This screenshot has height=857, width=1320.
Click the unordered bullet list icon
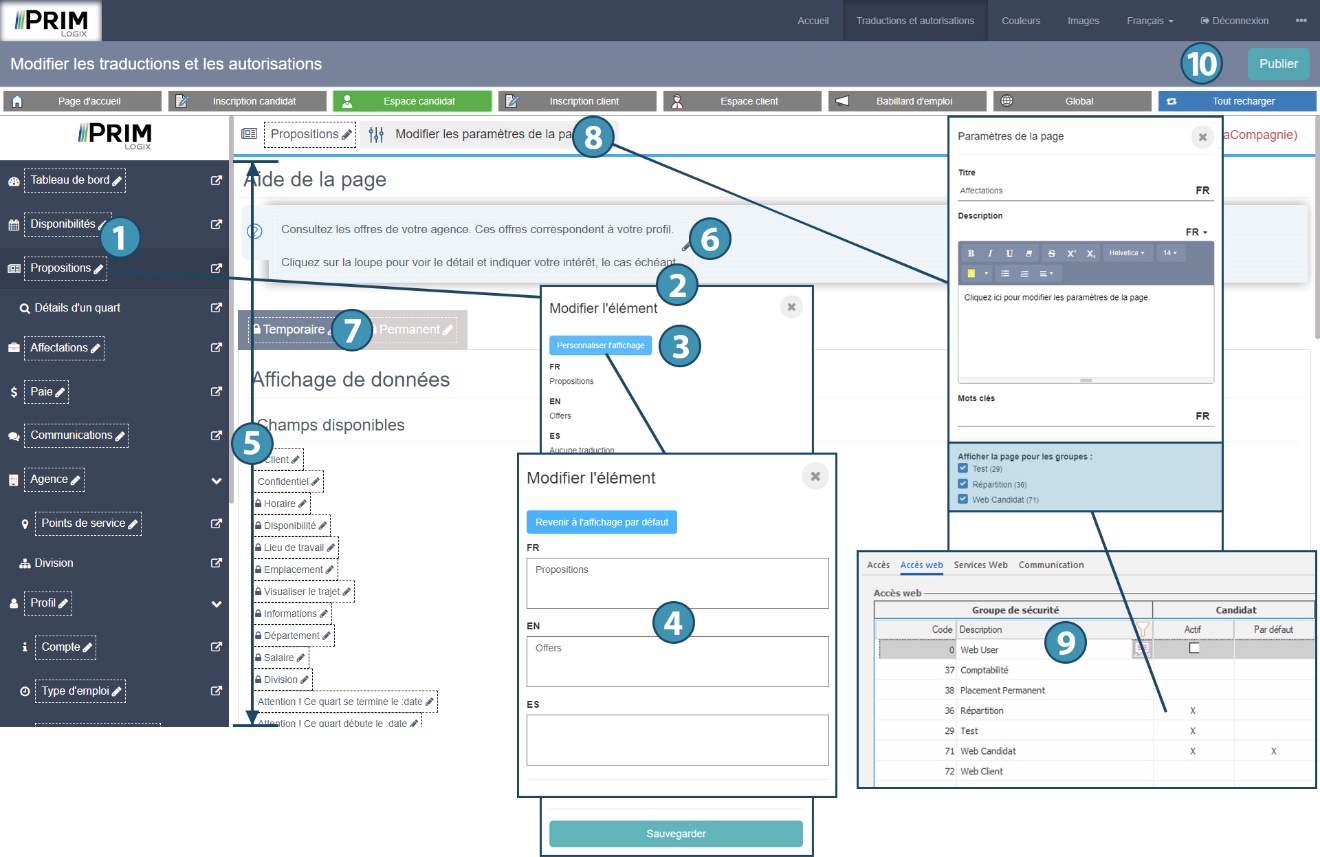(x=1004, y=273)
